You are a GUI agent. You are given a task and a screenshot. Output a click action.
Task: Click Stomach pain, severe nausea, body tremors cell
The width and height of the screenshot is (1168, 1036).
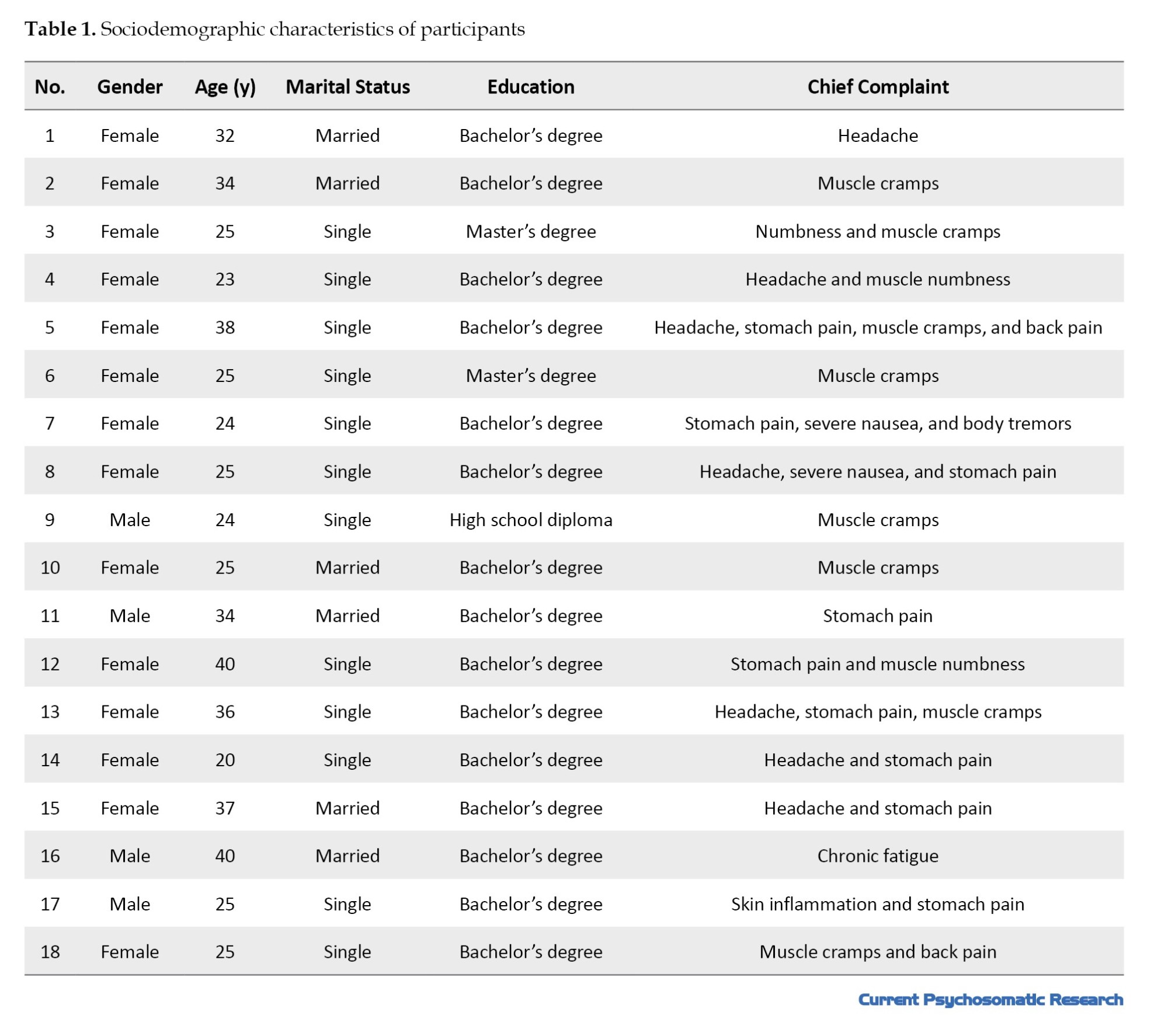coord(877,423)
